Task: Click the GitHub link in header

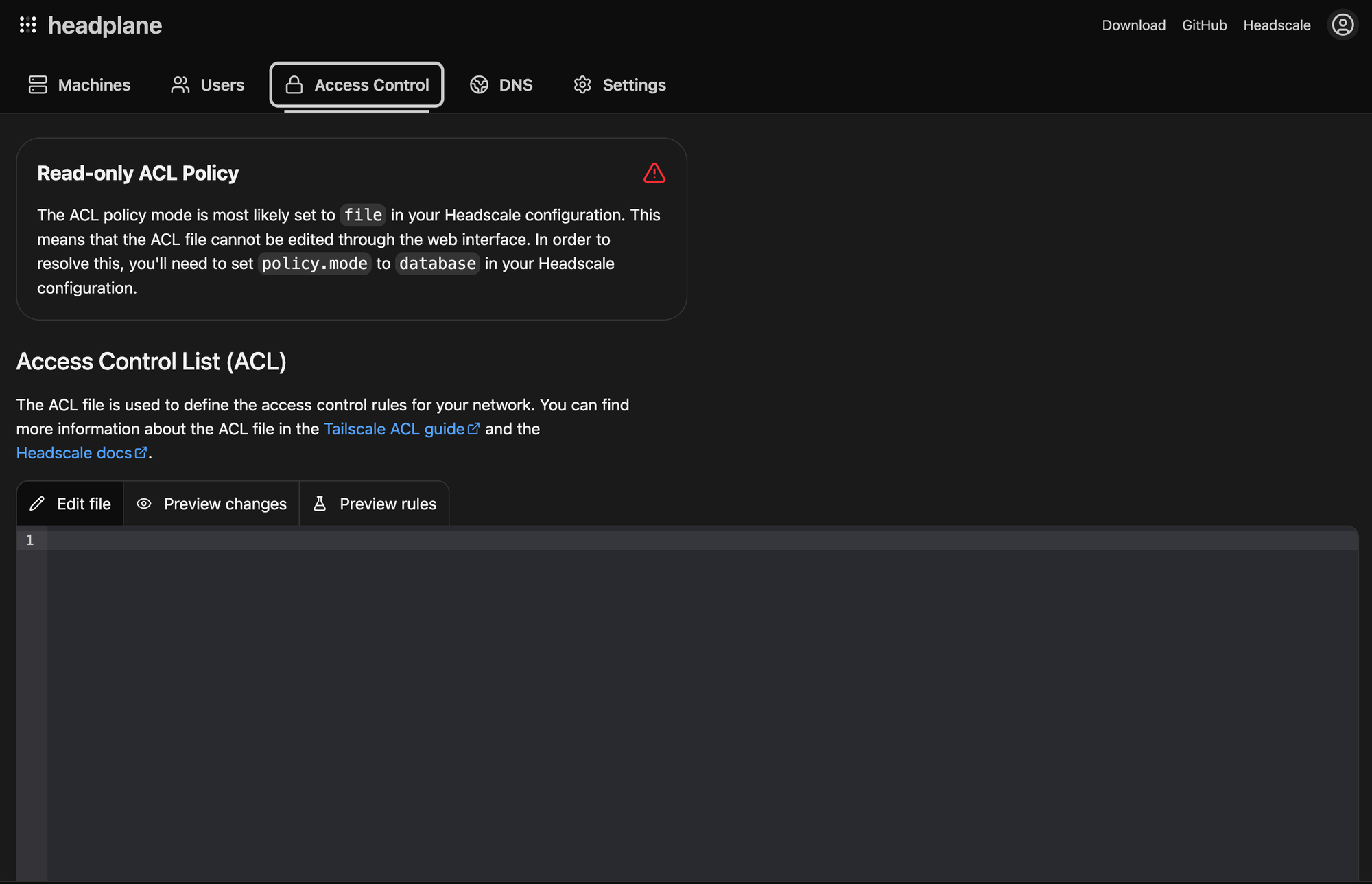Action: (1204, 25)
